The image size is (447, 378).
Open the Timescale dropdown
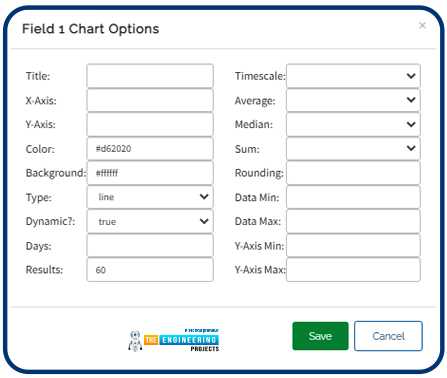[353, 76]
